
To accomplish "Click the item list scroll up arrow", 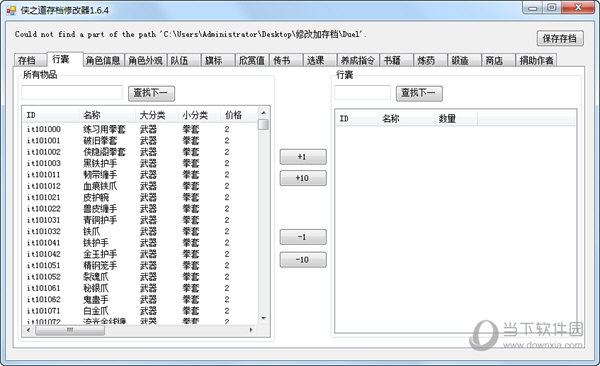I will 263,113.
